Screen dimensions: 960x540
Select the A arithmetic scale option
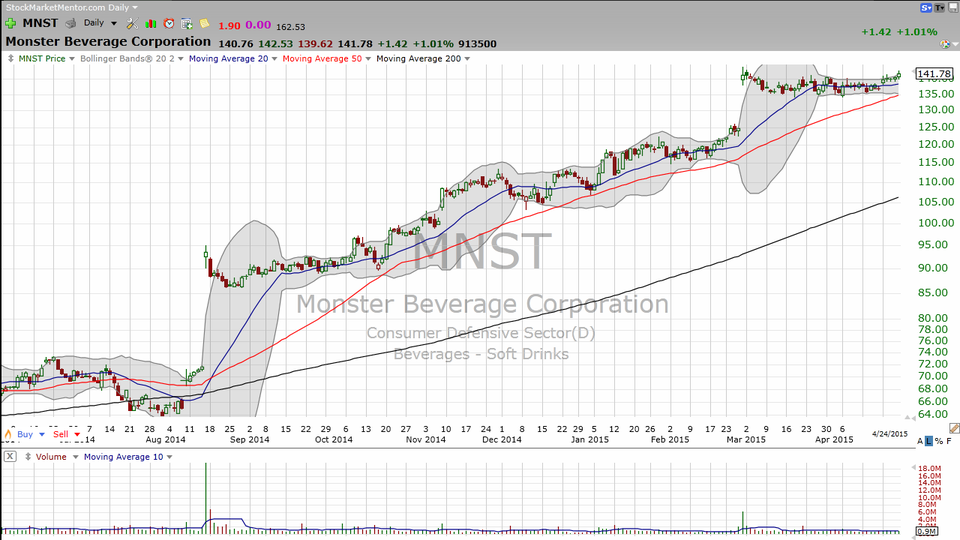(920, 441)
